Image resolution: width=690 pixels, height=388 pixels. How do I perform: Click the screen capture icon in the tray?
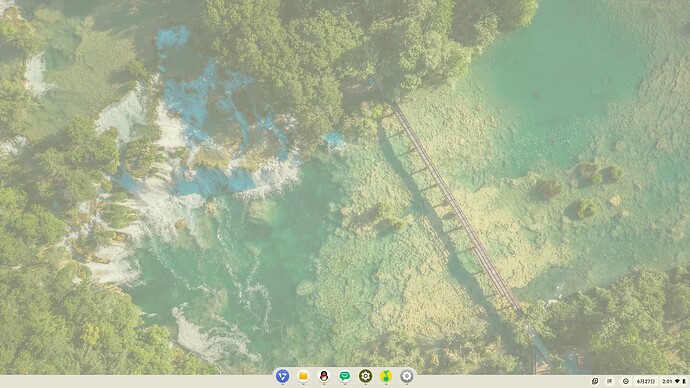click(x=595, y=381)
